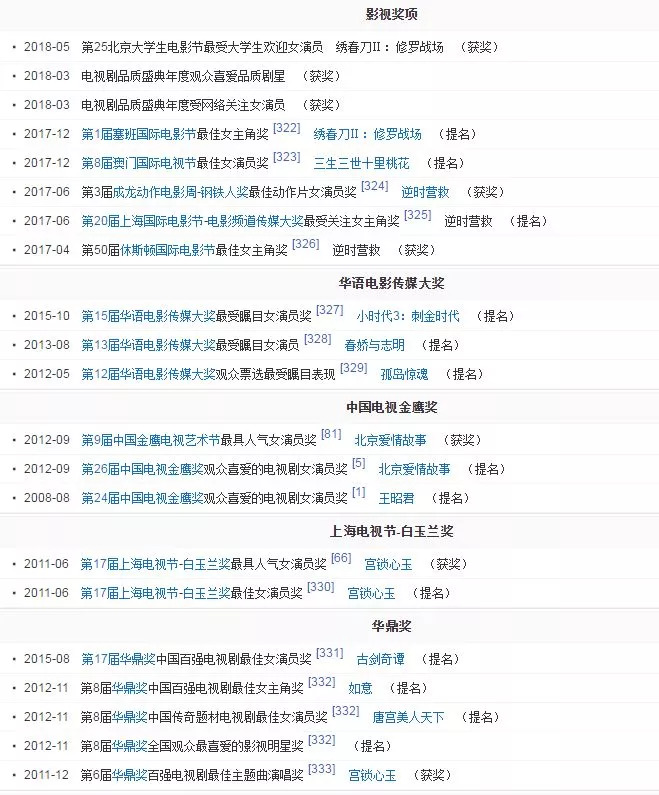Open 三生三世十里桃花 link

click(361, 163)
